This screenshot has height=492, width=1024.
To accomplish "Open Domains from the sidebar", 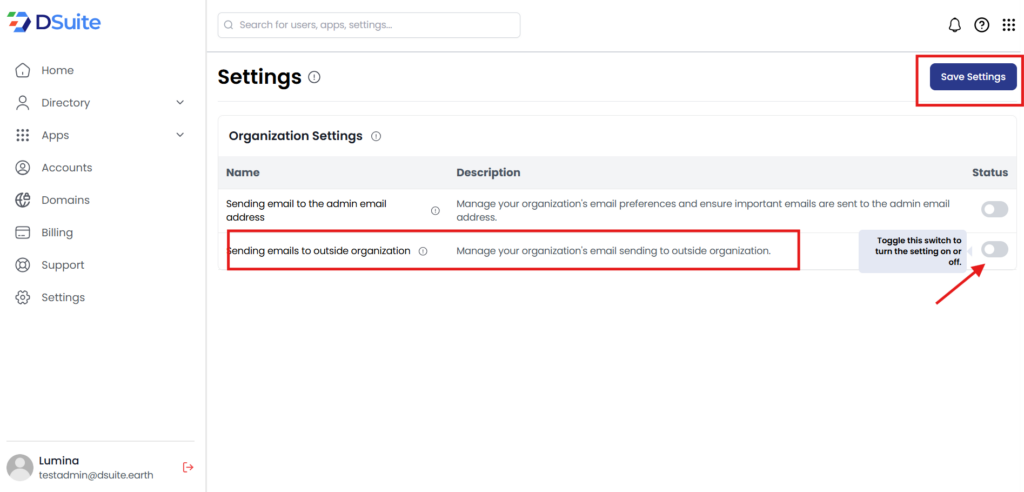I will (x=65, y=200).
